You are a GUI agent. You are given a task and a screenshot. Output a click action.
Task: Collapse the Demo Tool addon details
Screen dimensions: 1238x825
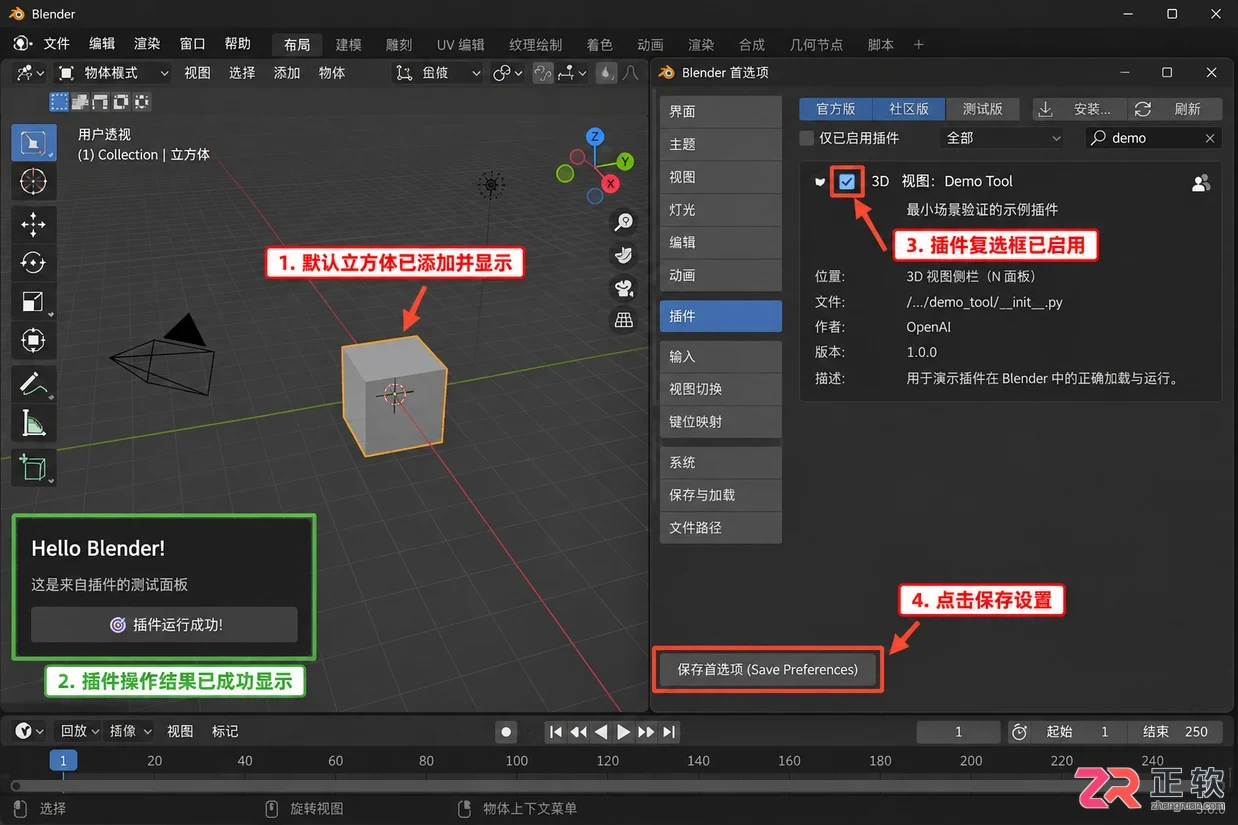click(x=820, y=182)
